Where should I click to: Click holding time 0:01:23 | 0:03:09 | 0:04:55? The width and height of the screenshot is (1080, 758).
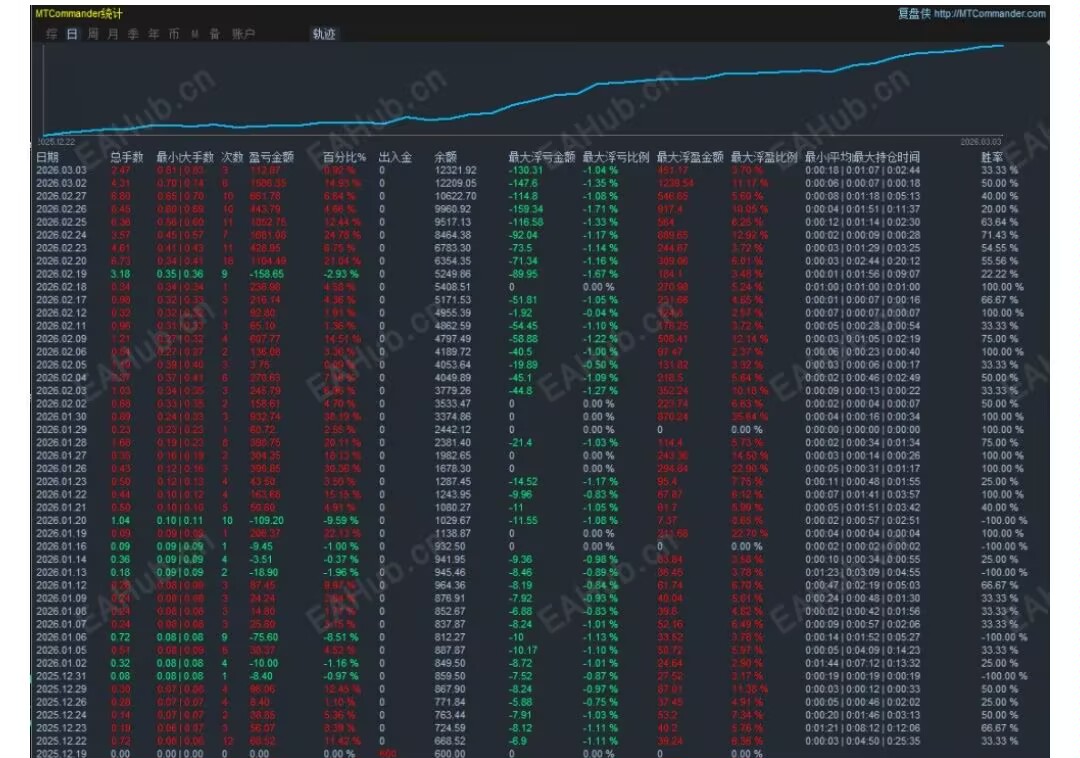(x=862, y=572)
